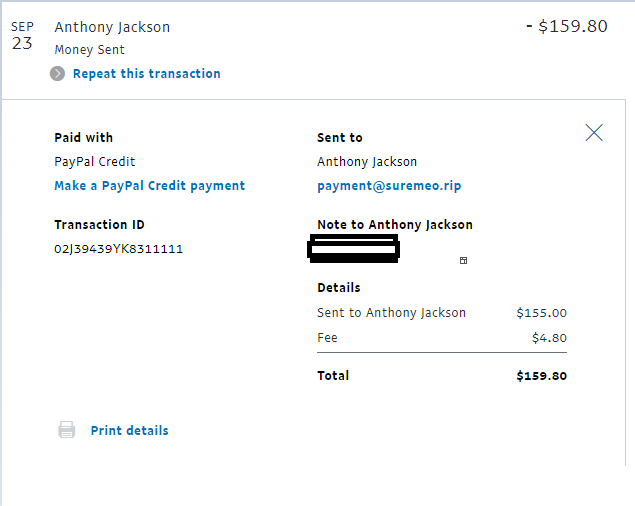Click the Money Sent status text
Screen dimensions: 635x506
89,49
